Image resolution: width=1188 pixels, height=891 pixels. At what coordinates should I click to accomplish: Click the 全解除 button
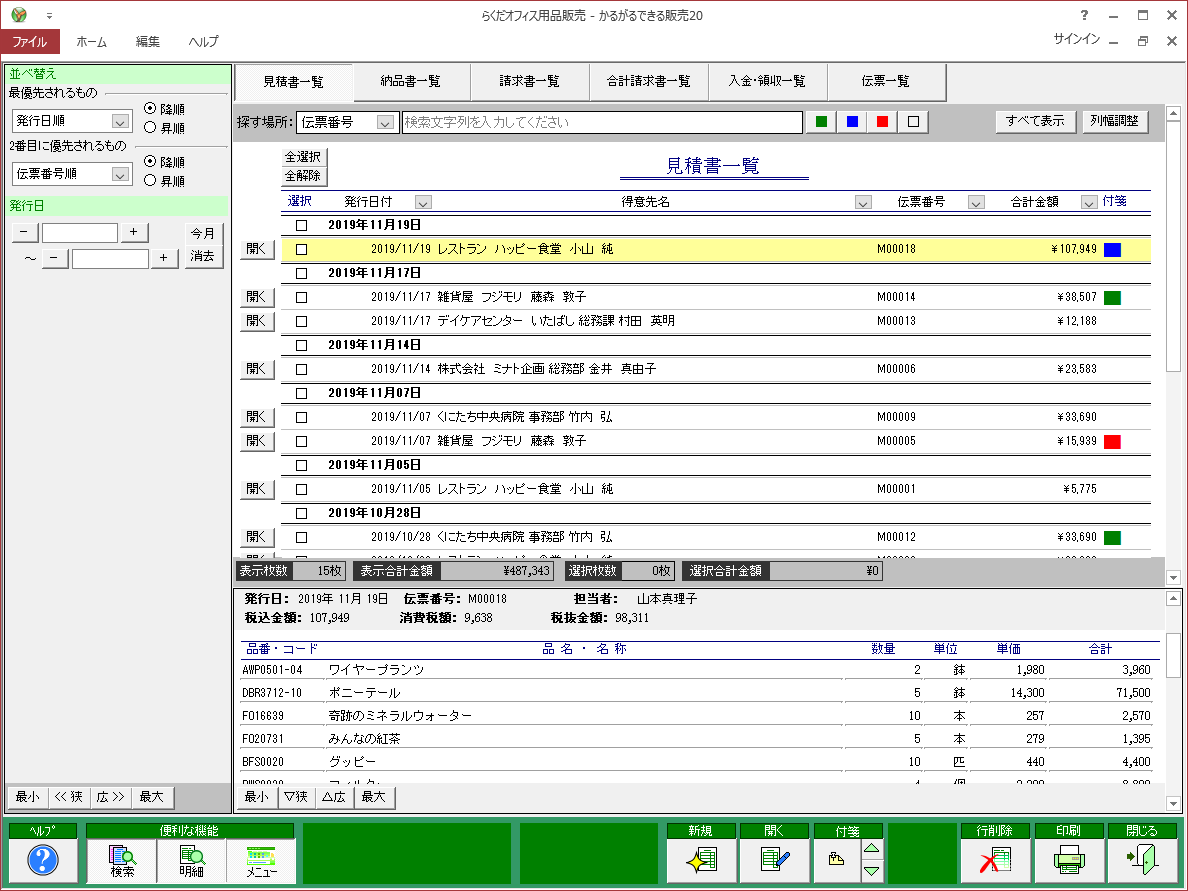[x=303, y=176]
